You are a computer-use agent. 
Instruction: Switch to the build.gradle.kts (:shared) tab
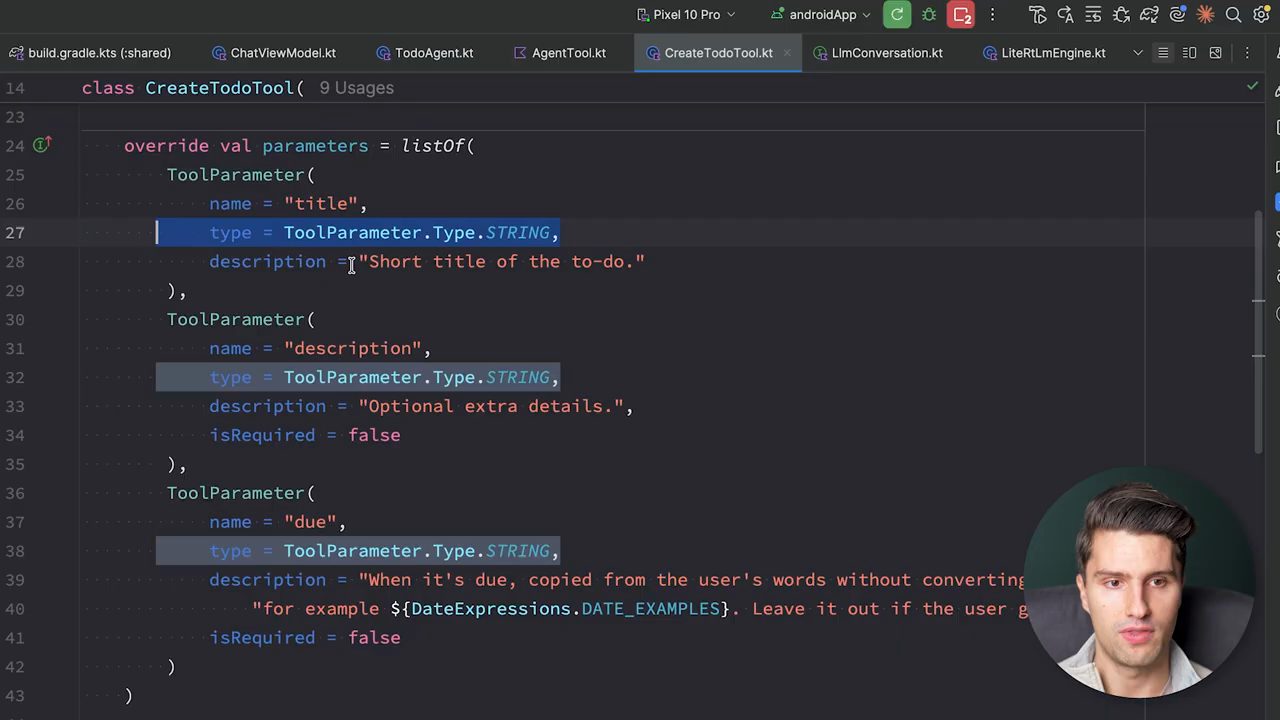point(90,53)
